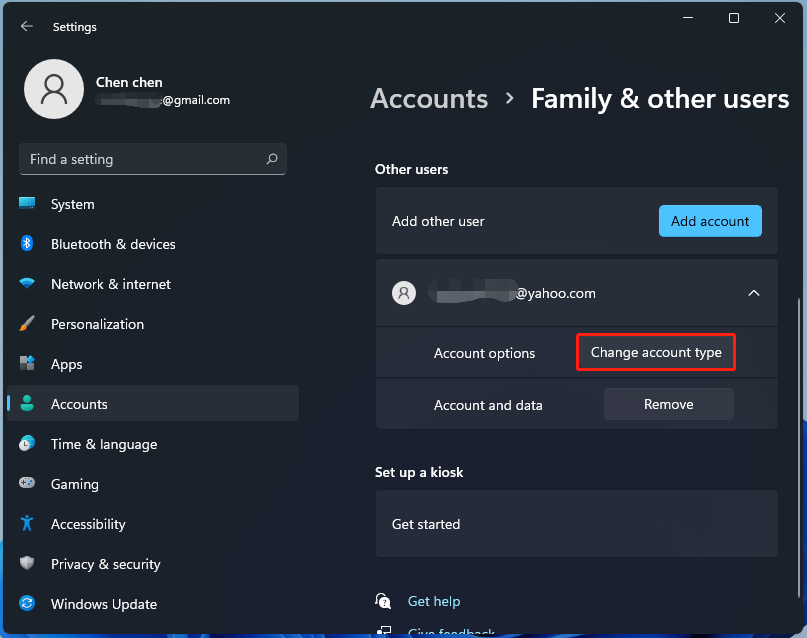Select Accounts in the breadcrumb navigation
The image size is (807, 638).
(428, 98)
